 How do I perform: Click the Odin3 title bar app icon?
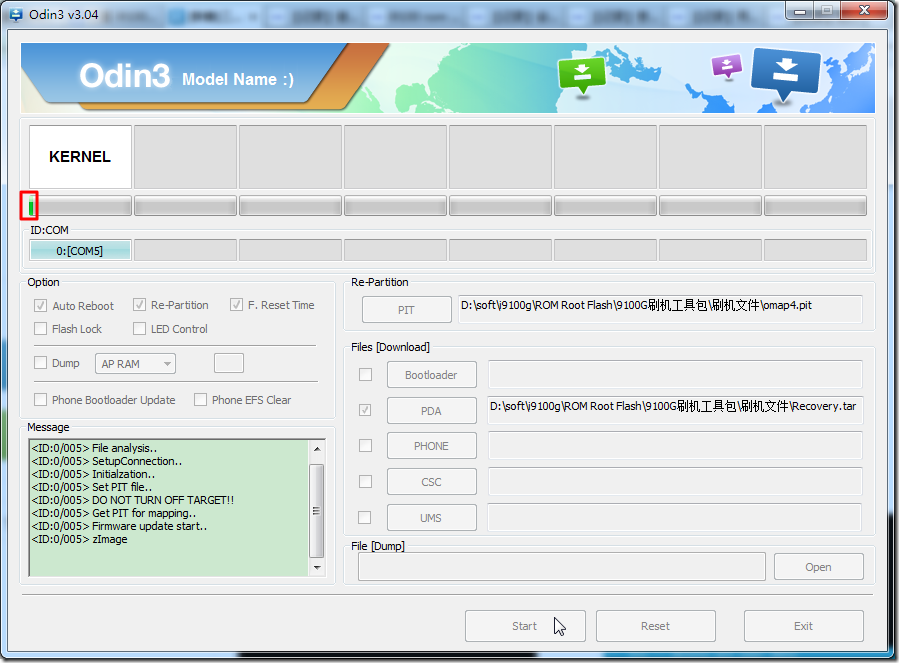(x=16, y=15)
